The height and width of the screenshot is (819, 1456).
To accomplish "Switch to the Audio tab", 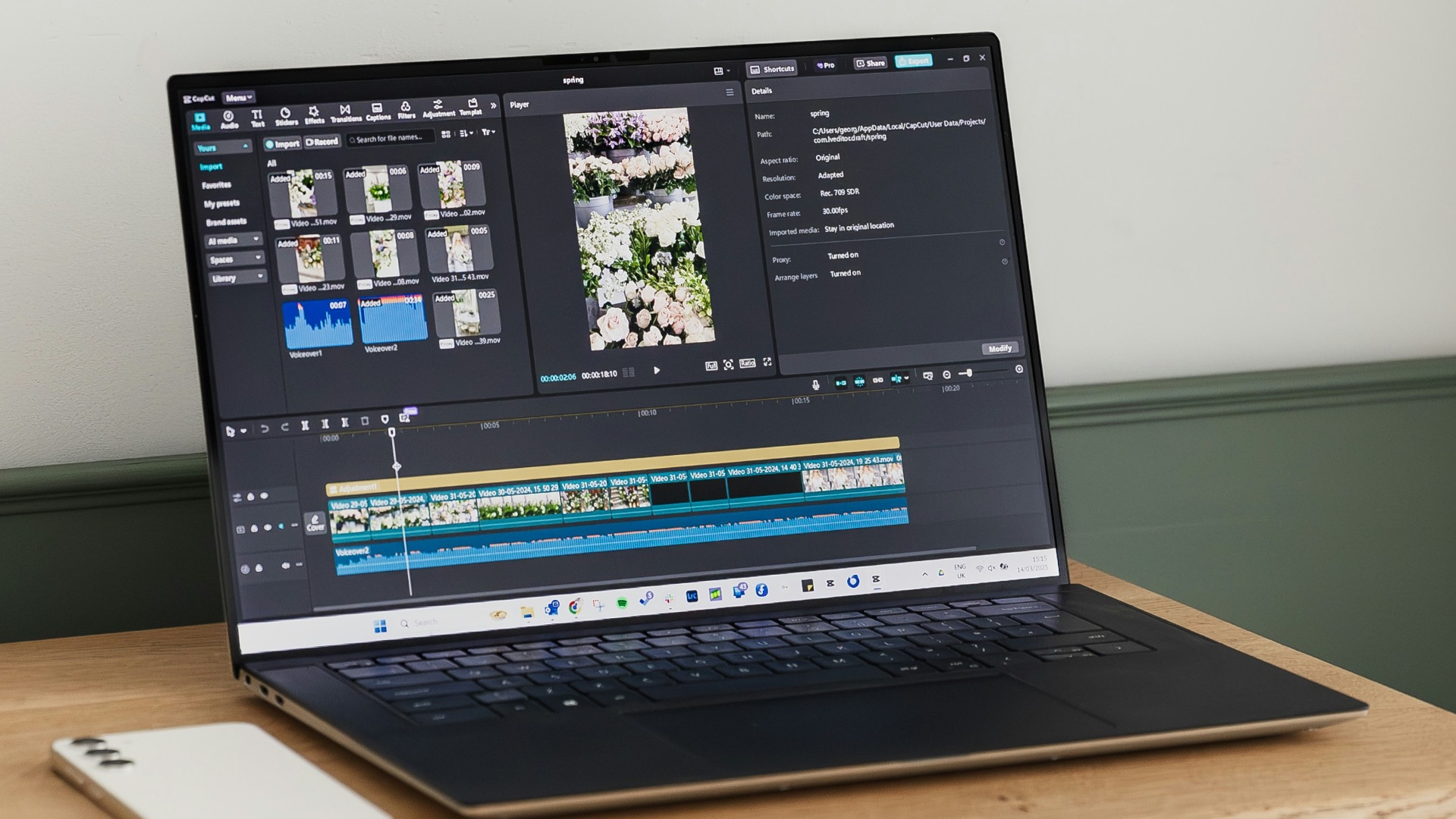I will (228, 118).
